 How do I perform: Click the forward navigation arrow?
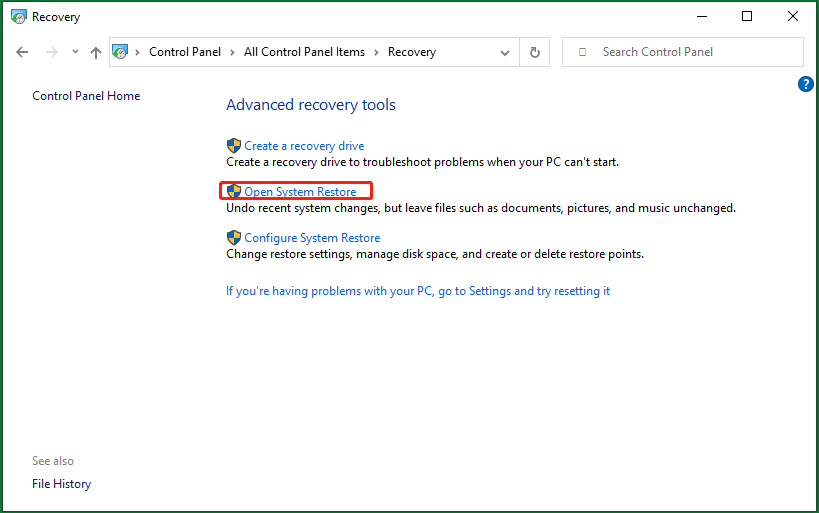click(x=51, y=52)
